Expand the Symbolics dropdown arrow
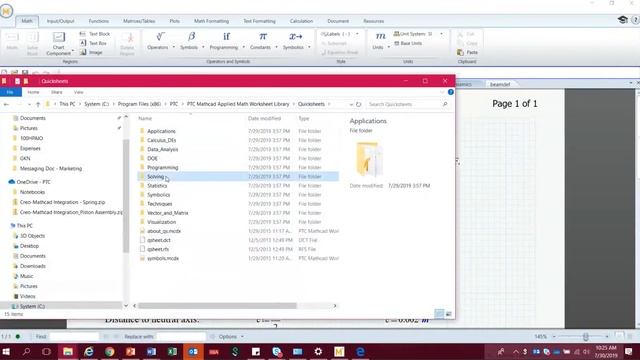The width and height of the screenshot is (640, 360). (309, 47)
